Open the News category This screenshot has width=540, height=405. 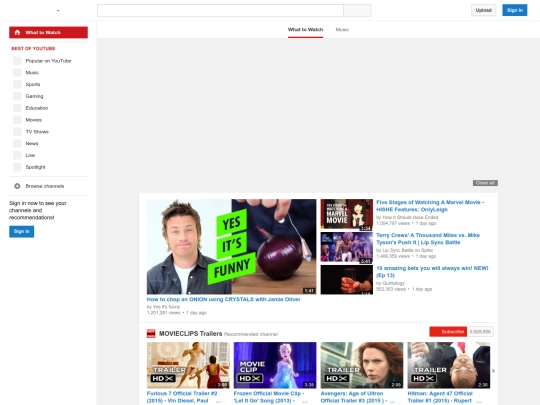[x=32, y=143]
